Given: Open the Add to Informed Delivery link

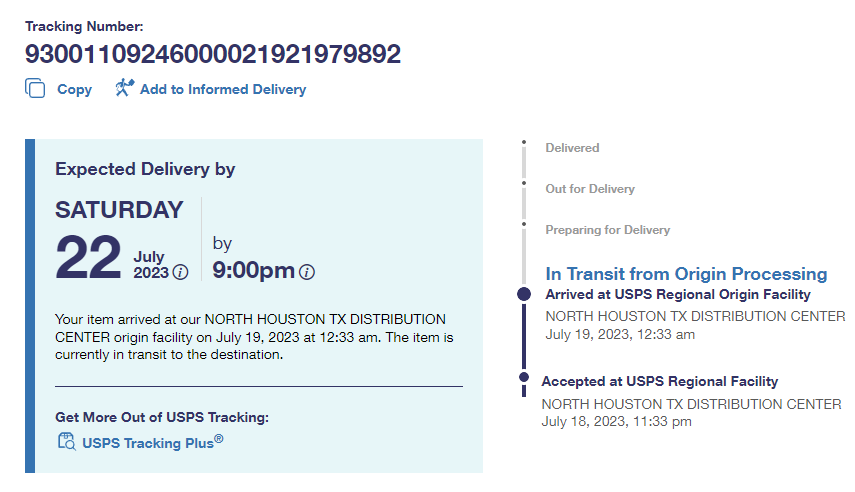Looking at the screenshot, I should [x=222, y=89].
